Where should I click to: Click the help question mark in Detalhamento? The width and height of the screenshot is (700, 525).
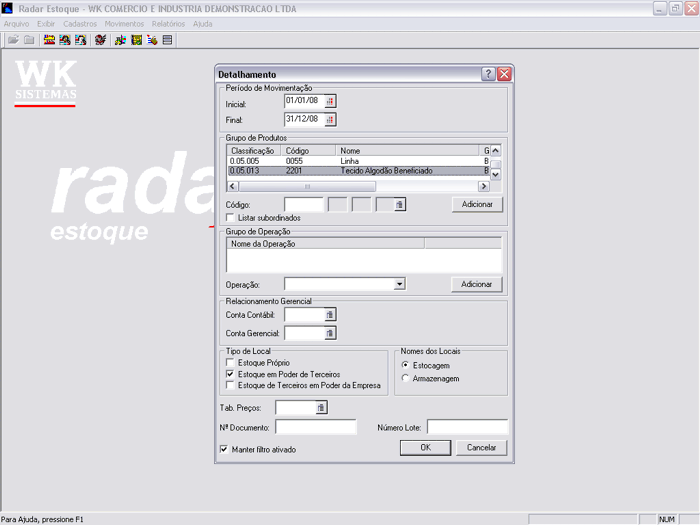[x=488, y=74]
